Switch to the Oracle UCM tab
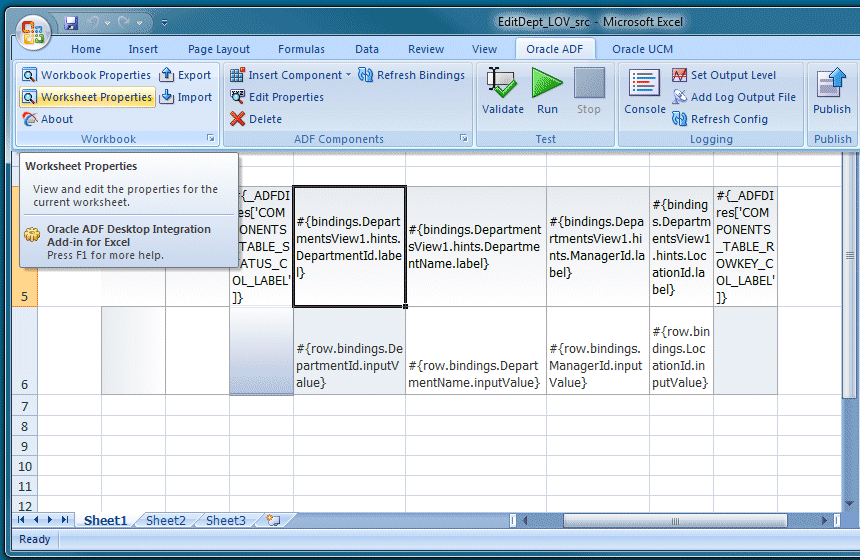 (642, 49)
